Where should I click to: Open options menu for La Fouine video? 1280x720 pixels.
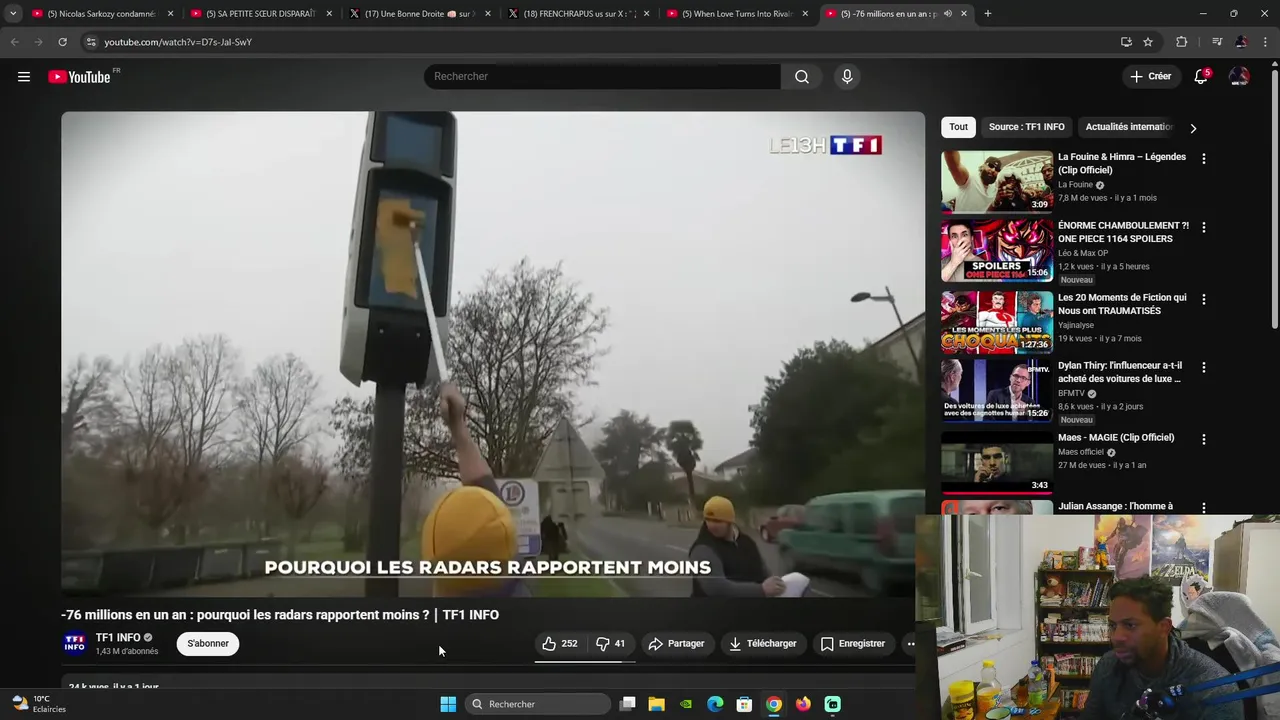pyautogui.click(x=1203, y=159)
